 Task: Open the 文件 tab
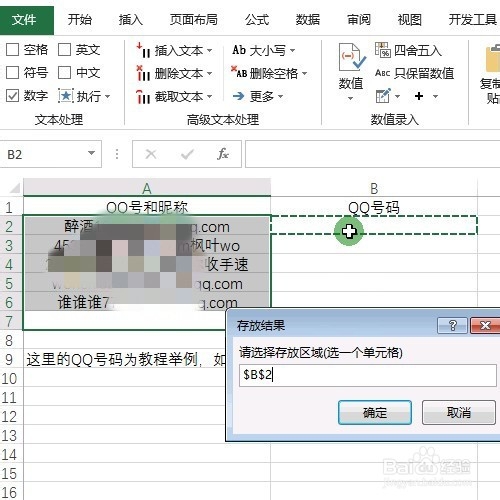click(27, 20)
